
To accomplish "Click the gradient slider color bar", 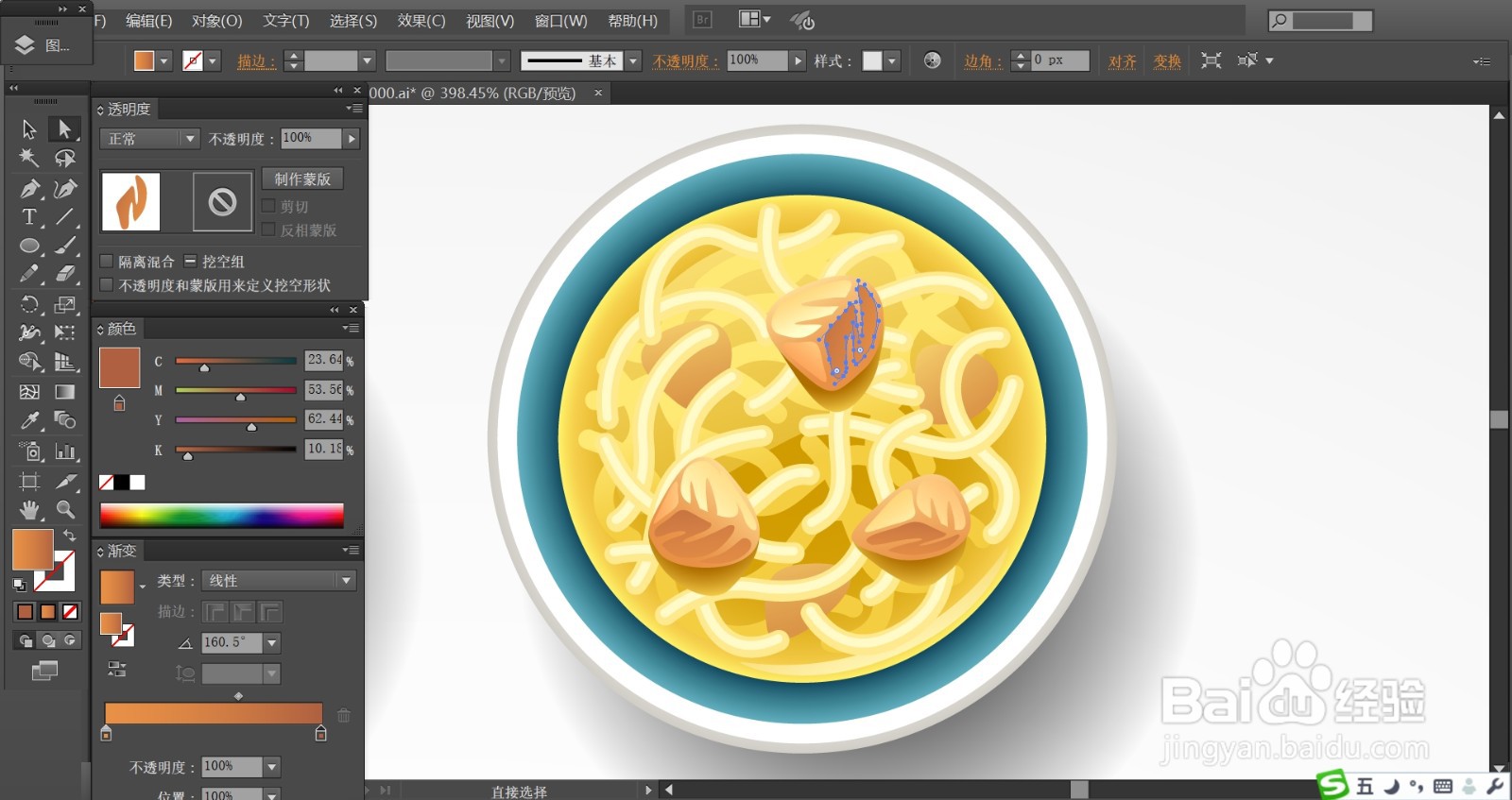I will [214, 713].
